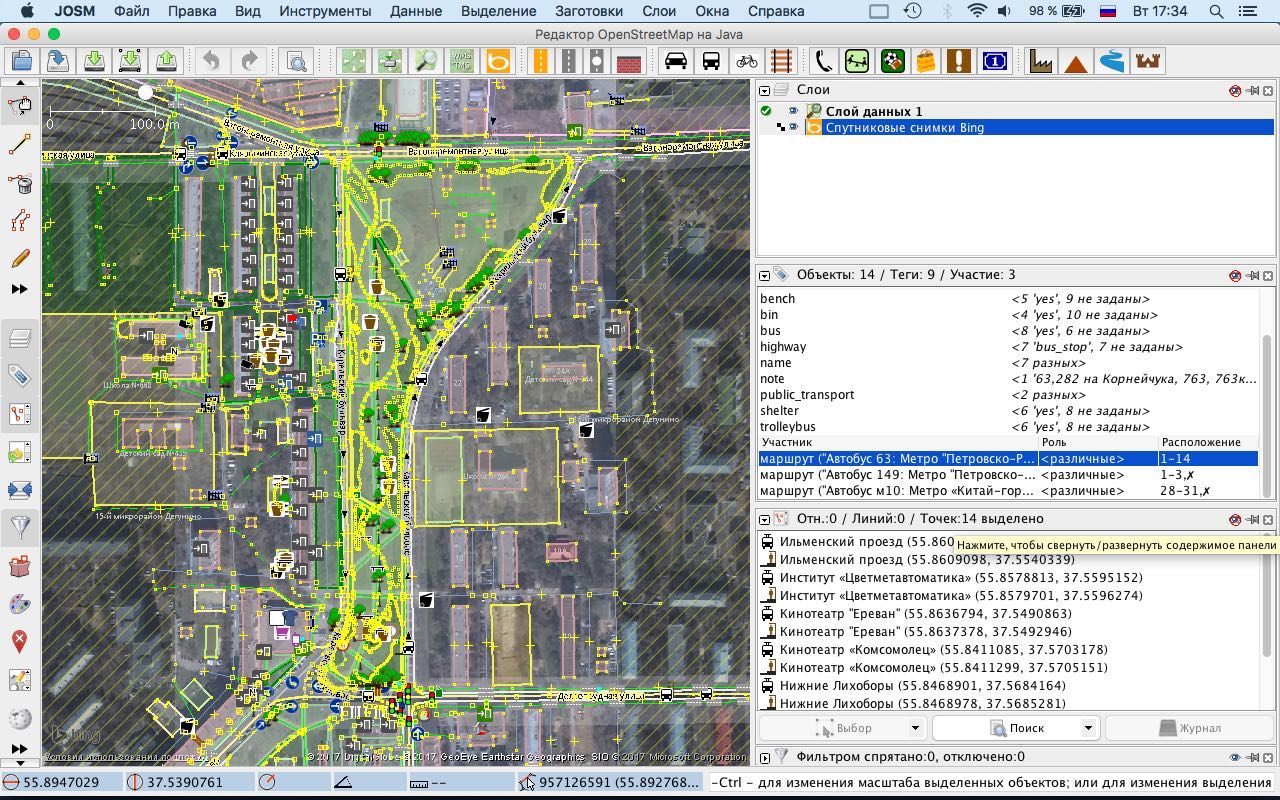Viewport: 1280px width, 800px height.
Task: Open the Инструменты menu
Action: (x=325, y=11)
